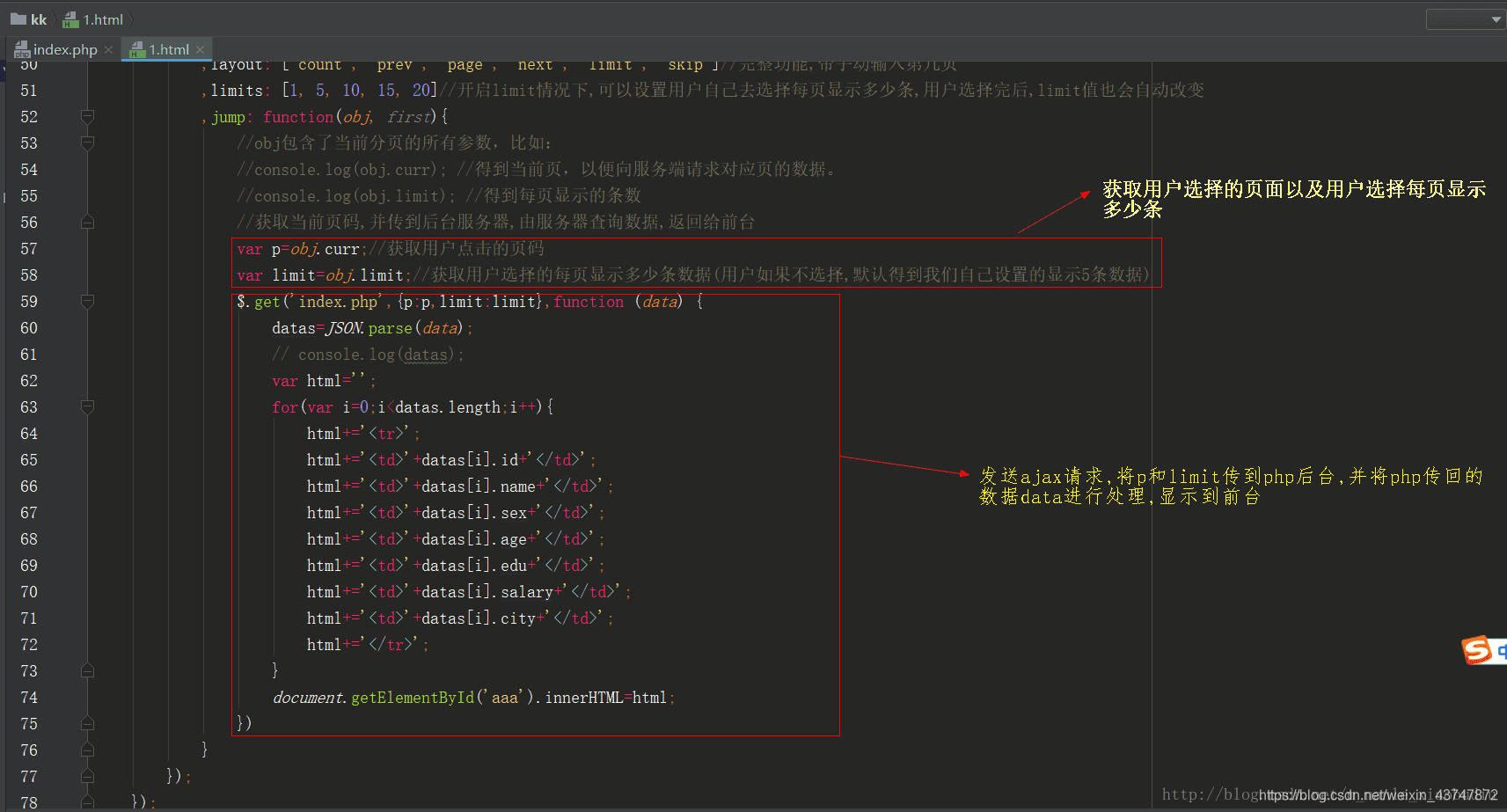1507x812 pixels.
Task: Click the PHP file icon on index.php tab
Action: pos(22,50)
